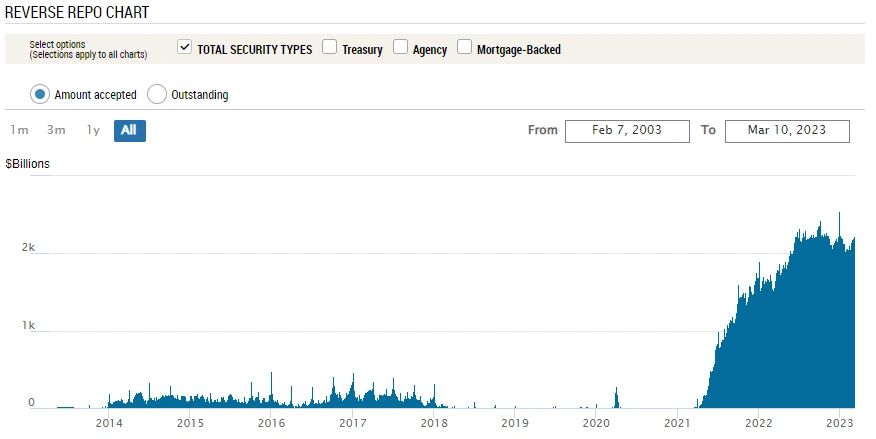876x439 pixels.
Task: Click the 2014 label on x-axis
Action: 108,424
